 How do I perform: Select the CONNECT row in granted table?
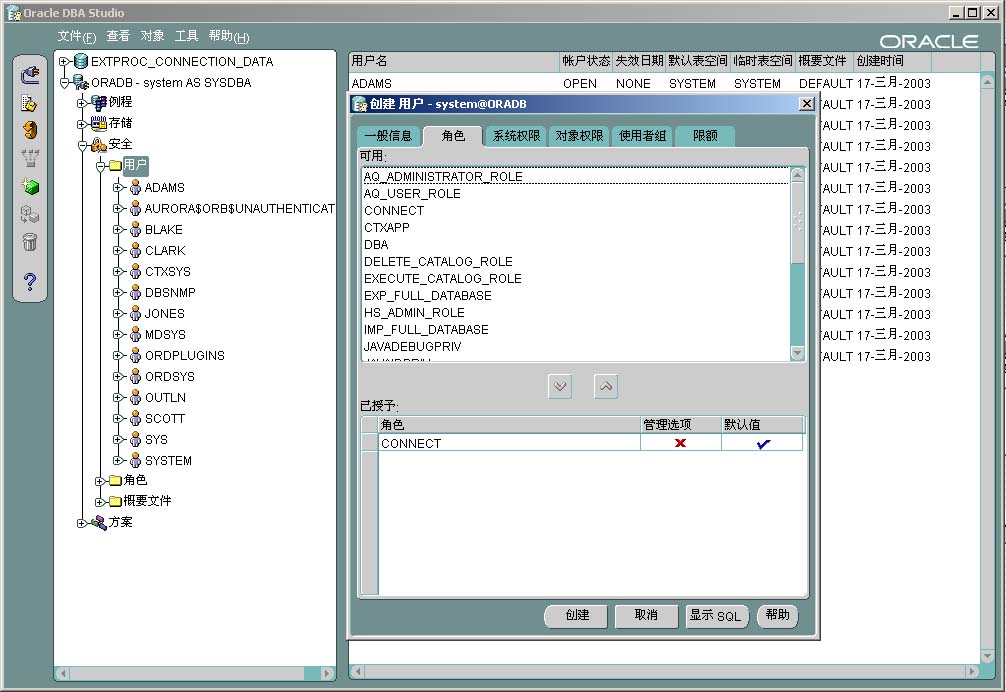click(581, 443)
